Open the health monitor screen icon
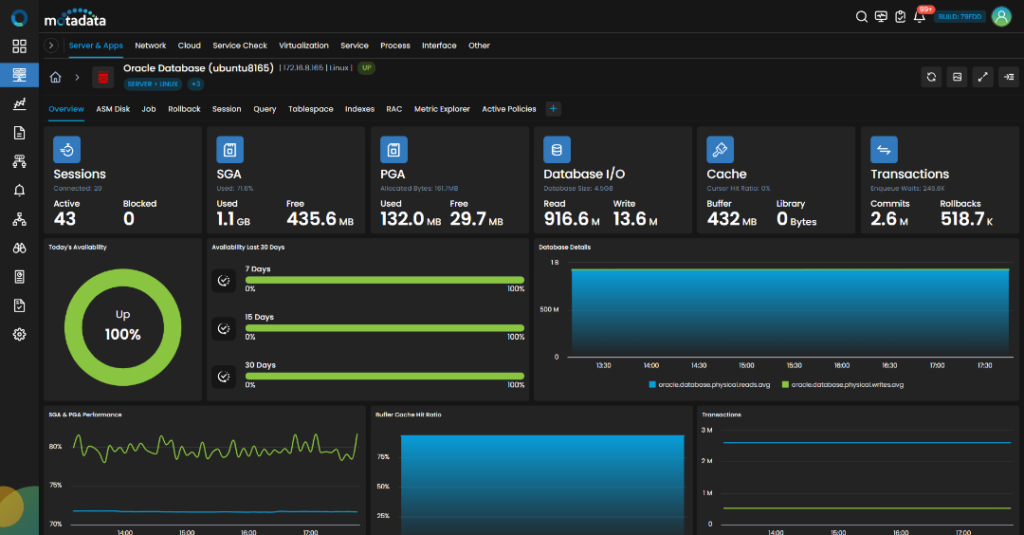1024x535 pixels. click(x=880, y=16)
